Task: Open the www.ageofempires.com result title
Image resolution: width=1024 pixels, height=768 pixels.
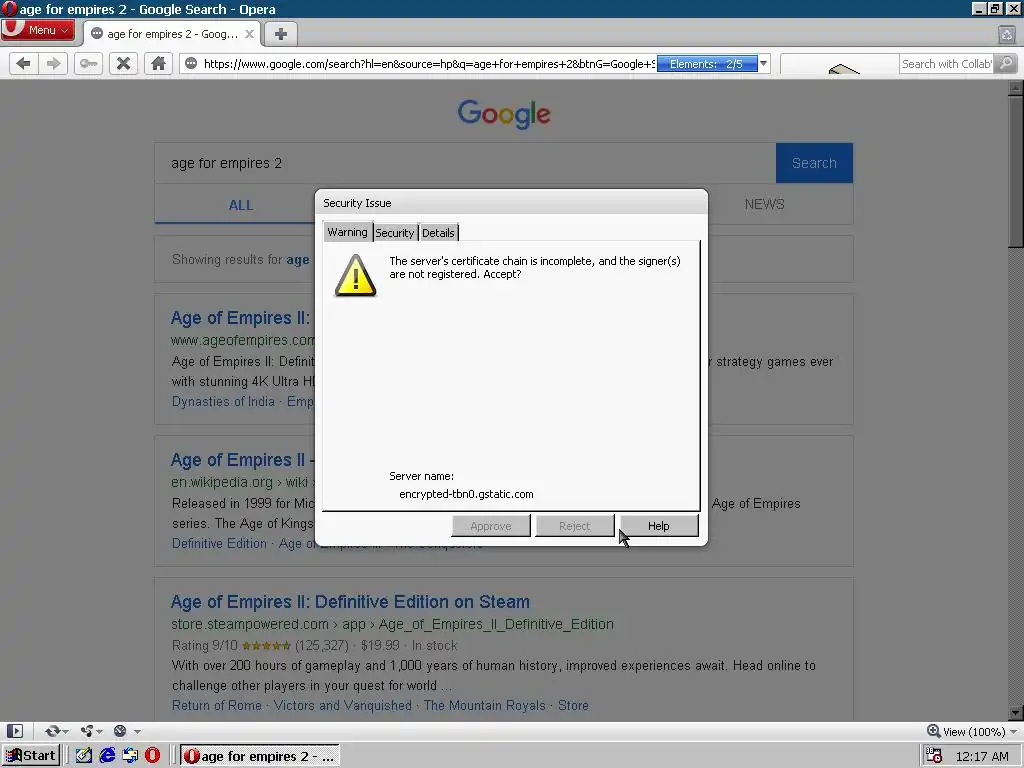Action: click(x=240, y=318)
